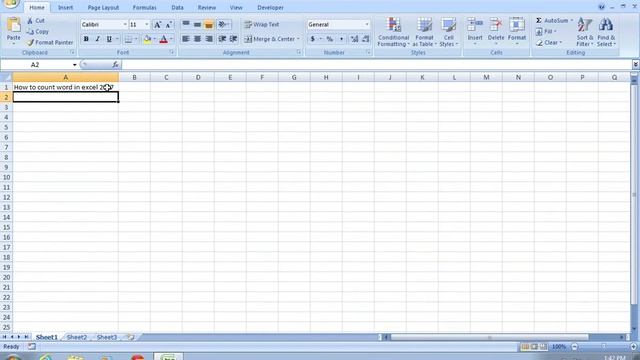Click the Copy icon
640x360 pixels.
[x=30, y=31]
